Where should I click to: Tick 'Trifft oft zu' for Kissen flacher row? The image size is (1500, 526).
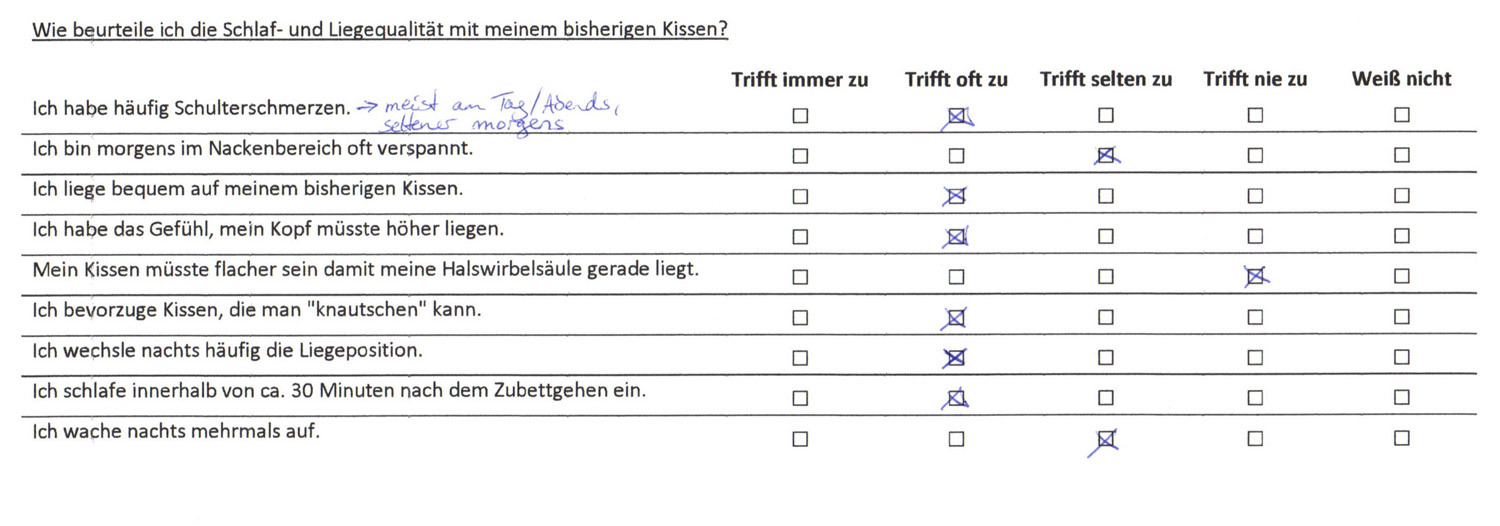(956, 277)
